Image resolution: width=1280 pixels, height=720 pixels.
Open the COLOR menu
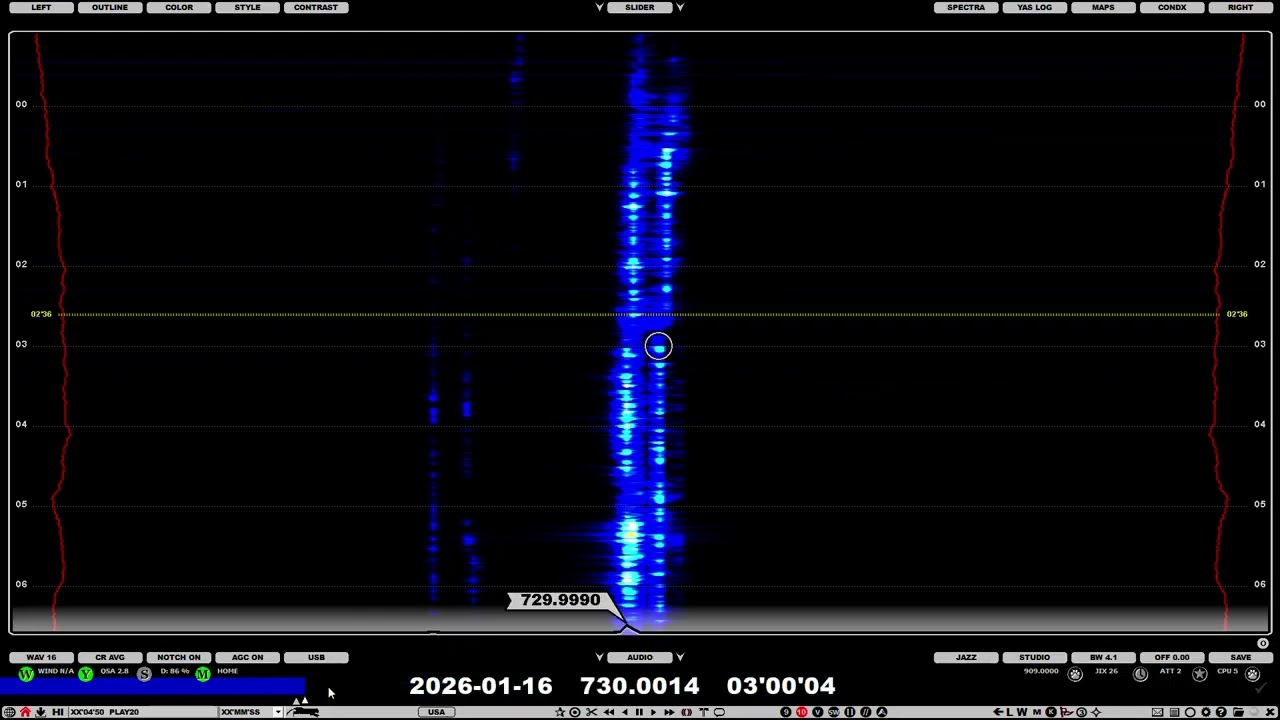[x=179, y=7]
